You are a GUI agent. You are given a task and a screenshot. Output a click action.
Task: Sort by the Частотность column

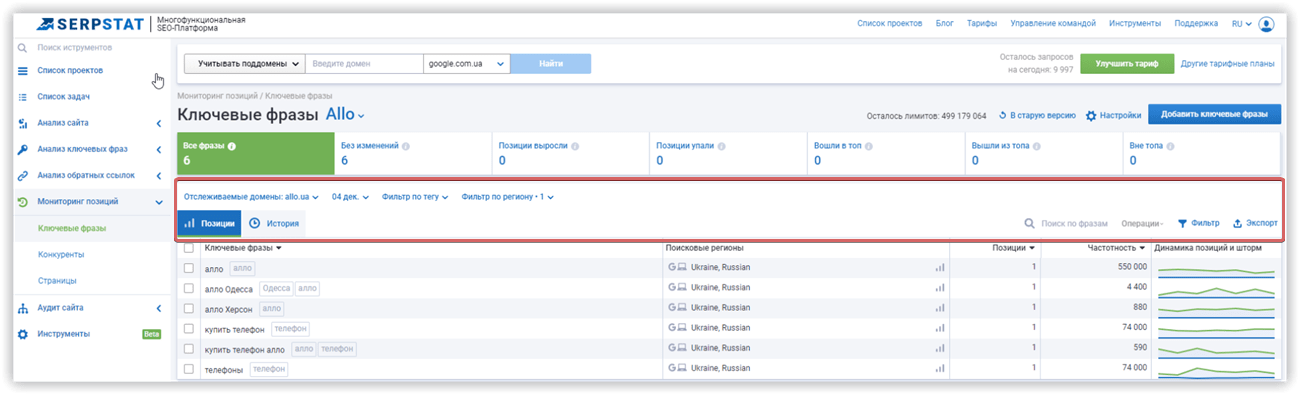pos(1116,247)
